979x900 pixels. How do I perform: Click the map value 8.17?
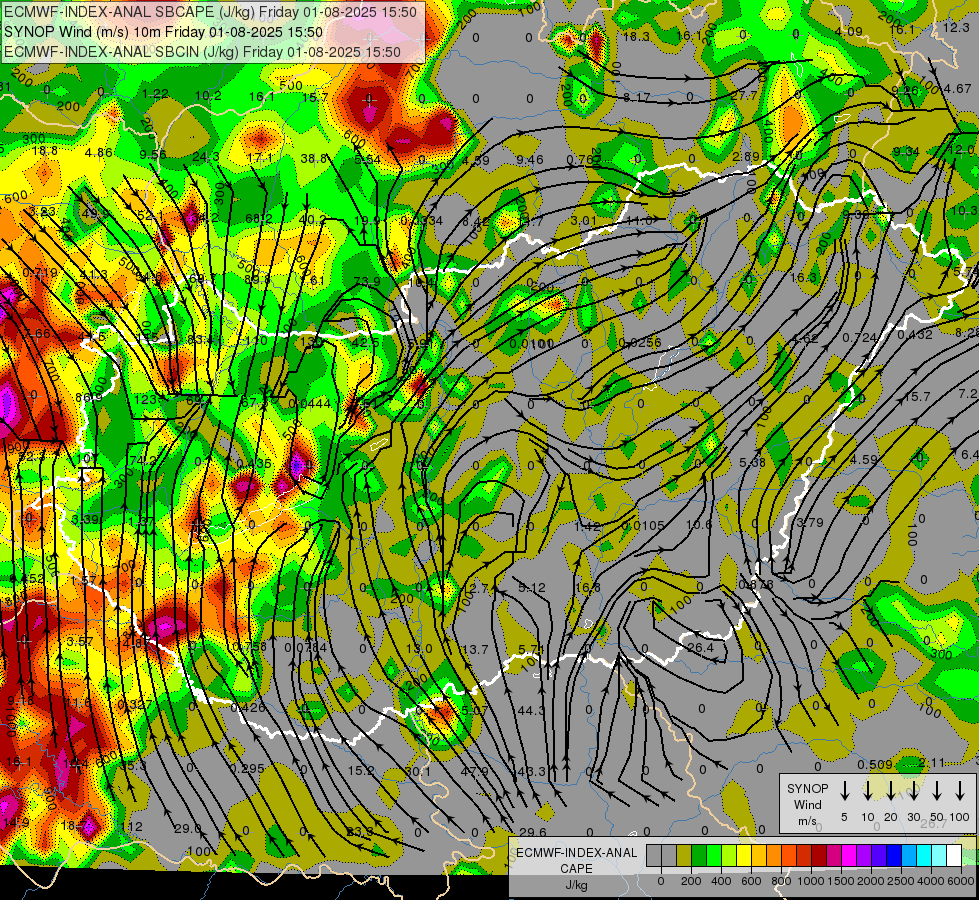(636, 97)
